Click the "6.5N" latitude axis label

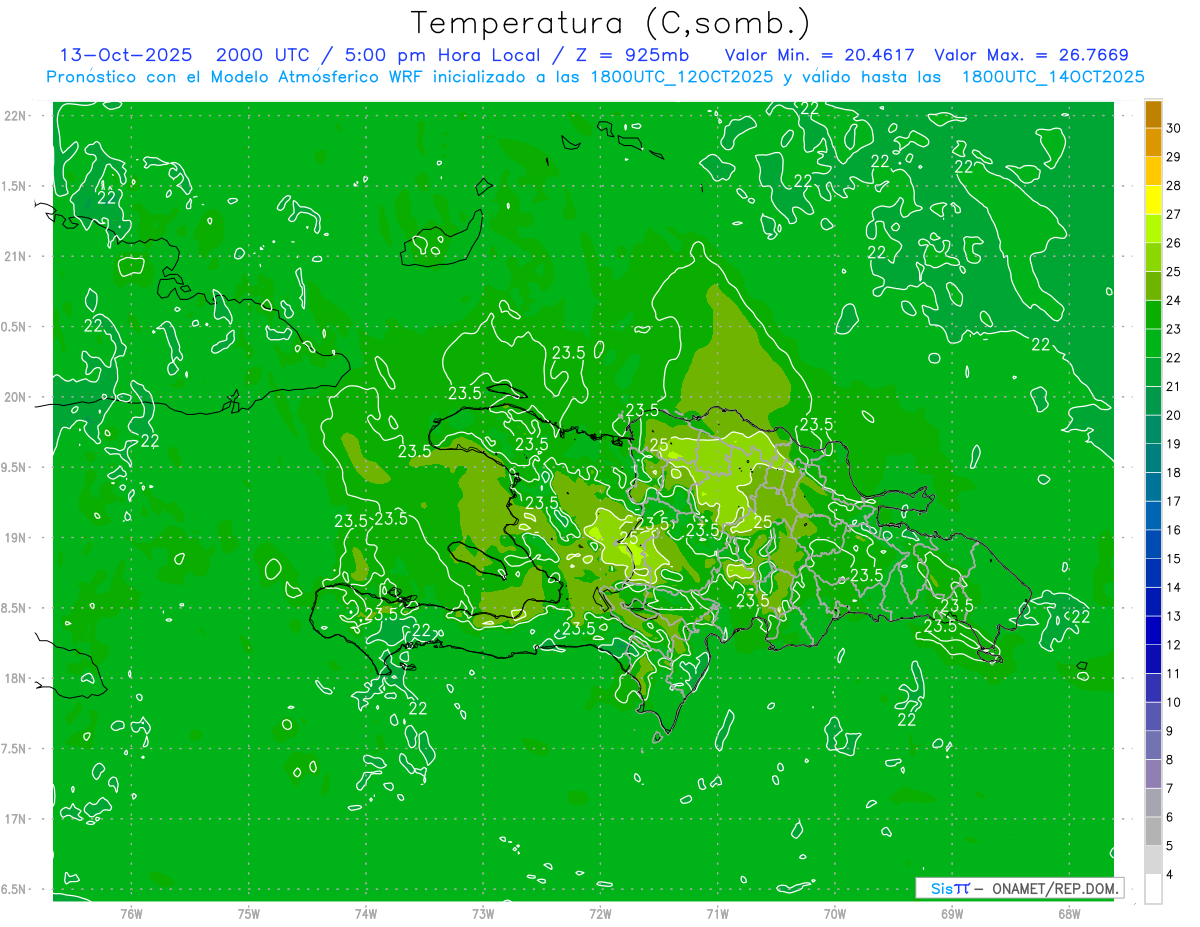point(15,889)
